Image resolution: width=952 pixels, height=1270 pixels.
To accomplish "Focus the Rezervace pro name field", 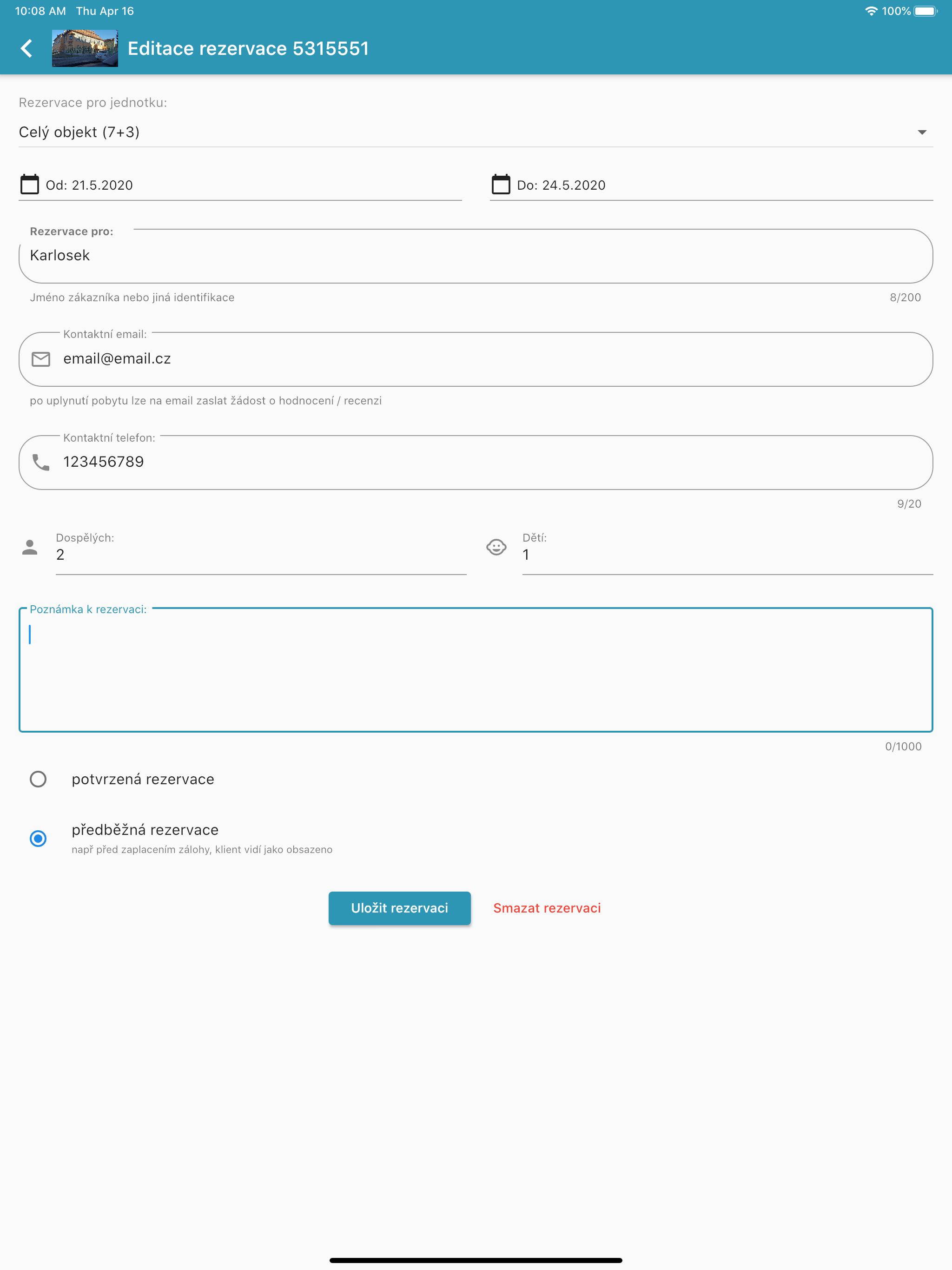I will tap(476, 256).
